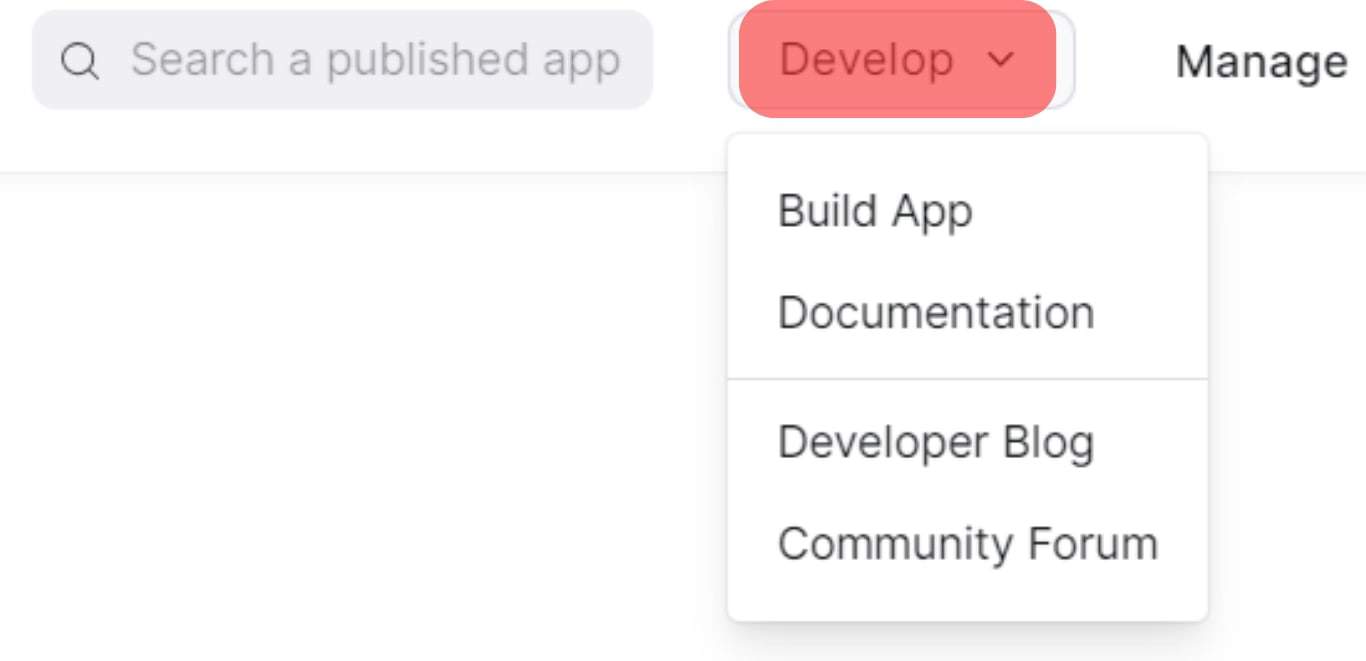The height and width of the screenshot is (661, 1366).
Task: Click Manage in the top bar
Action: (1261, 62)
